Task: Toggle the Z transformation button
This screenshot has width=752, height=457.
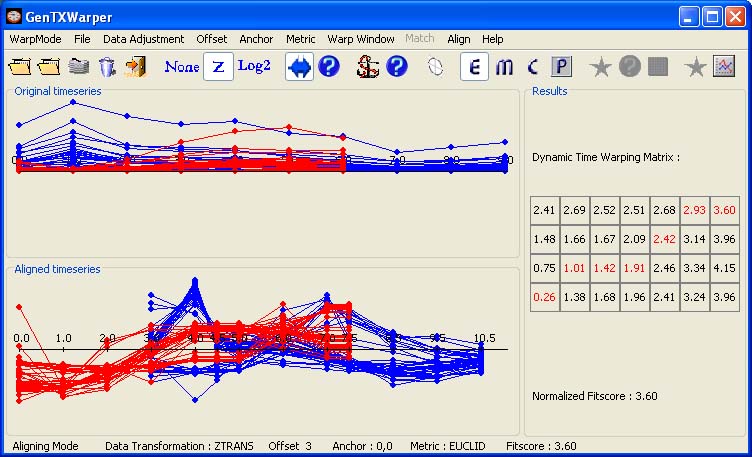Action: click(218, 67)
